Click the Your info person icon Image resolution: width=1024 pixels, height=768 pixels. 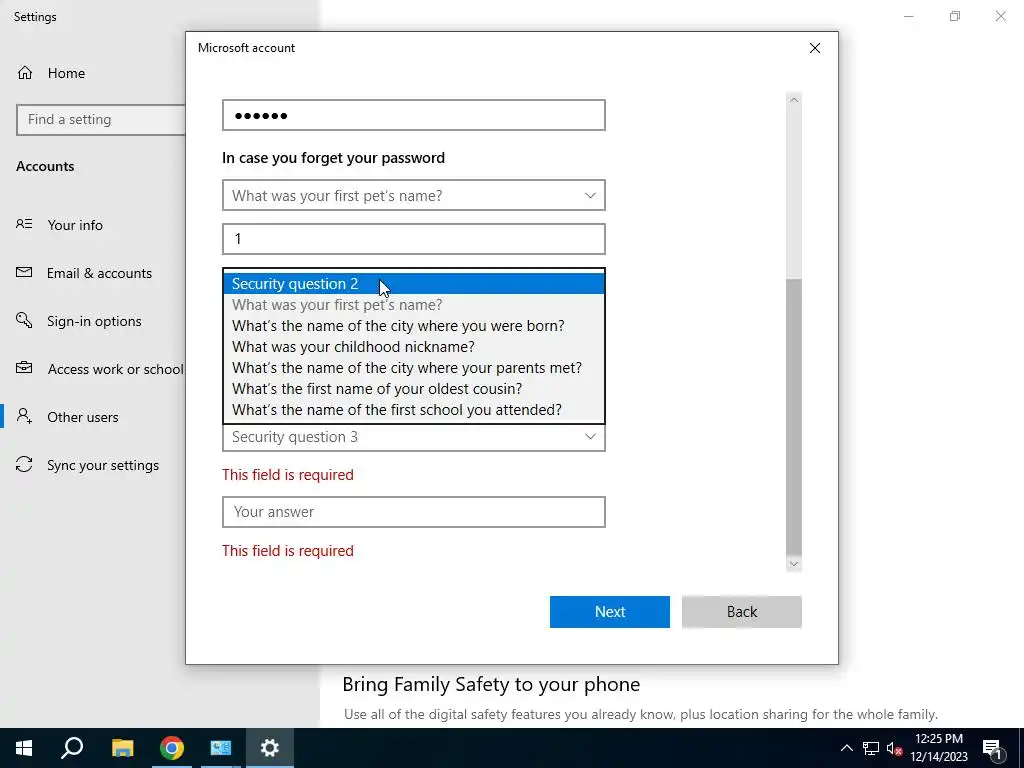pyautogui.click(x=24, y=224)
